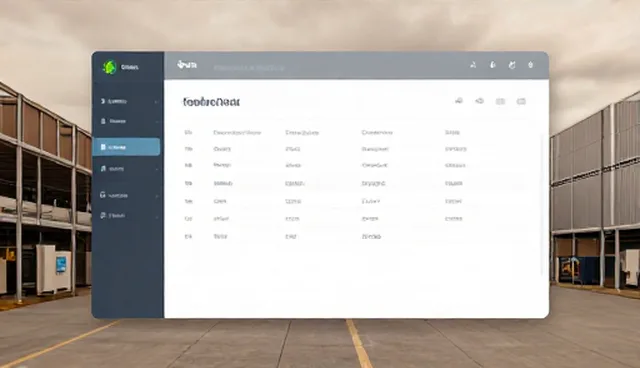Click the green leaf logo in the sidebar
Viewport: 640px width, 368px height.
[109, 67]
